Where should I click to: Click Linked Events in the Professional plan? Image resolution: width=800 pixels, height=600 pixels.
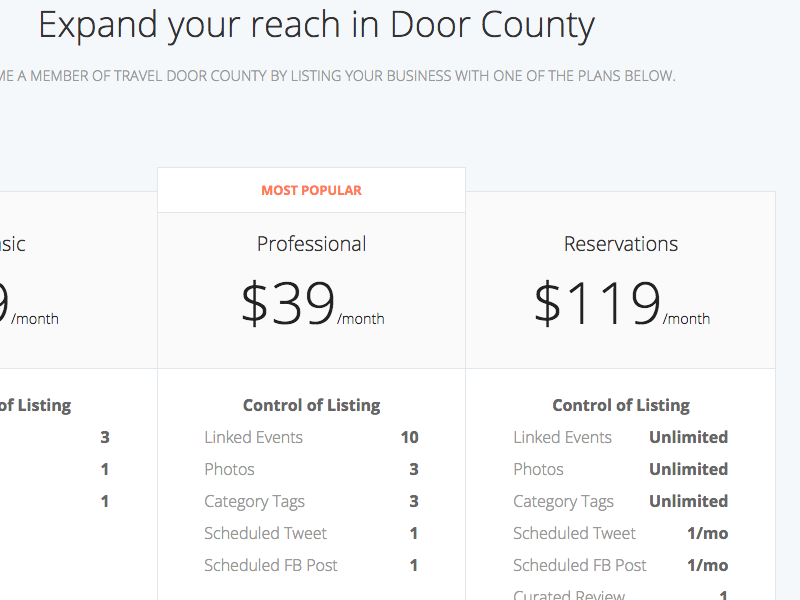pos(253,437)
